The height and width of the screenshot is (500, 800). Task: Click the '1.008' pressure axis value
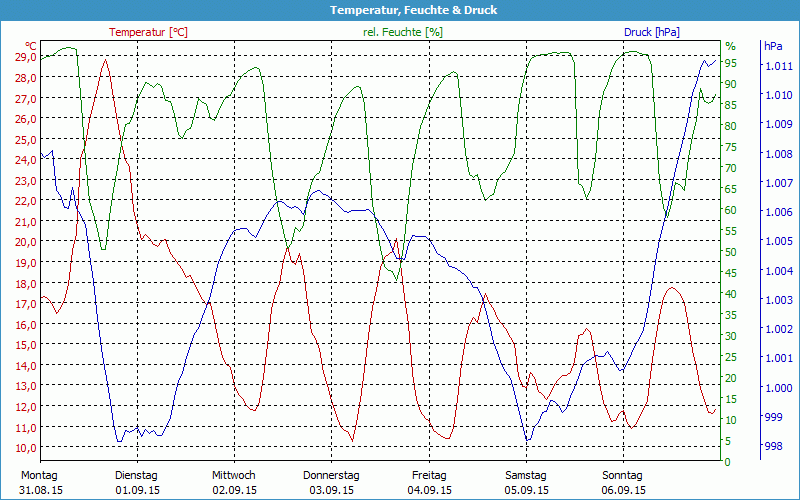(779, 154)
